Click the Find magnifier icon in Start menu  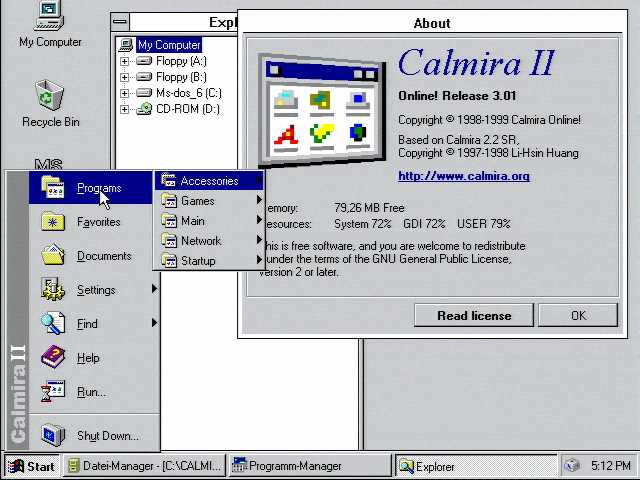(53, 324)
